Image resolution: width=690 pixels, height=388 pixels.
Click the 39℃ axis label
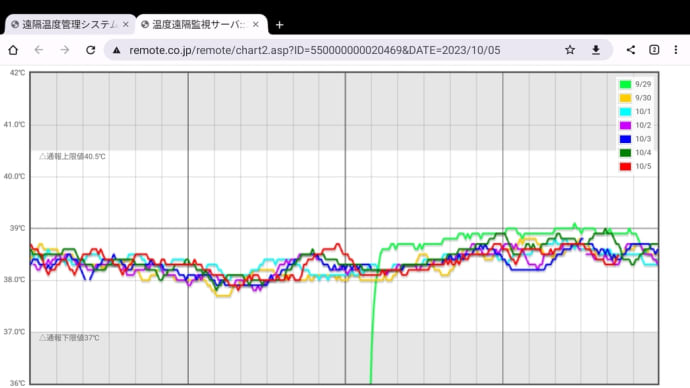pyautogui.click(x=17, y=228)
